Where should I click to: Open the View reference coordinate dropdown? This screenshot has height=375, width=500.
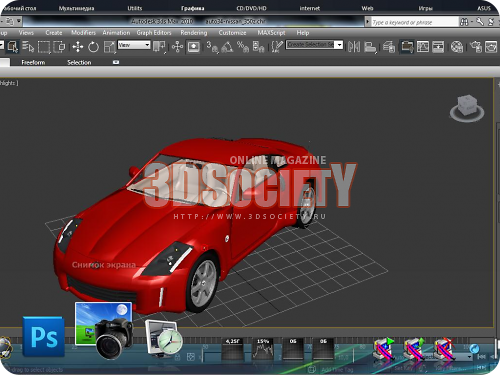click(134, 45)
